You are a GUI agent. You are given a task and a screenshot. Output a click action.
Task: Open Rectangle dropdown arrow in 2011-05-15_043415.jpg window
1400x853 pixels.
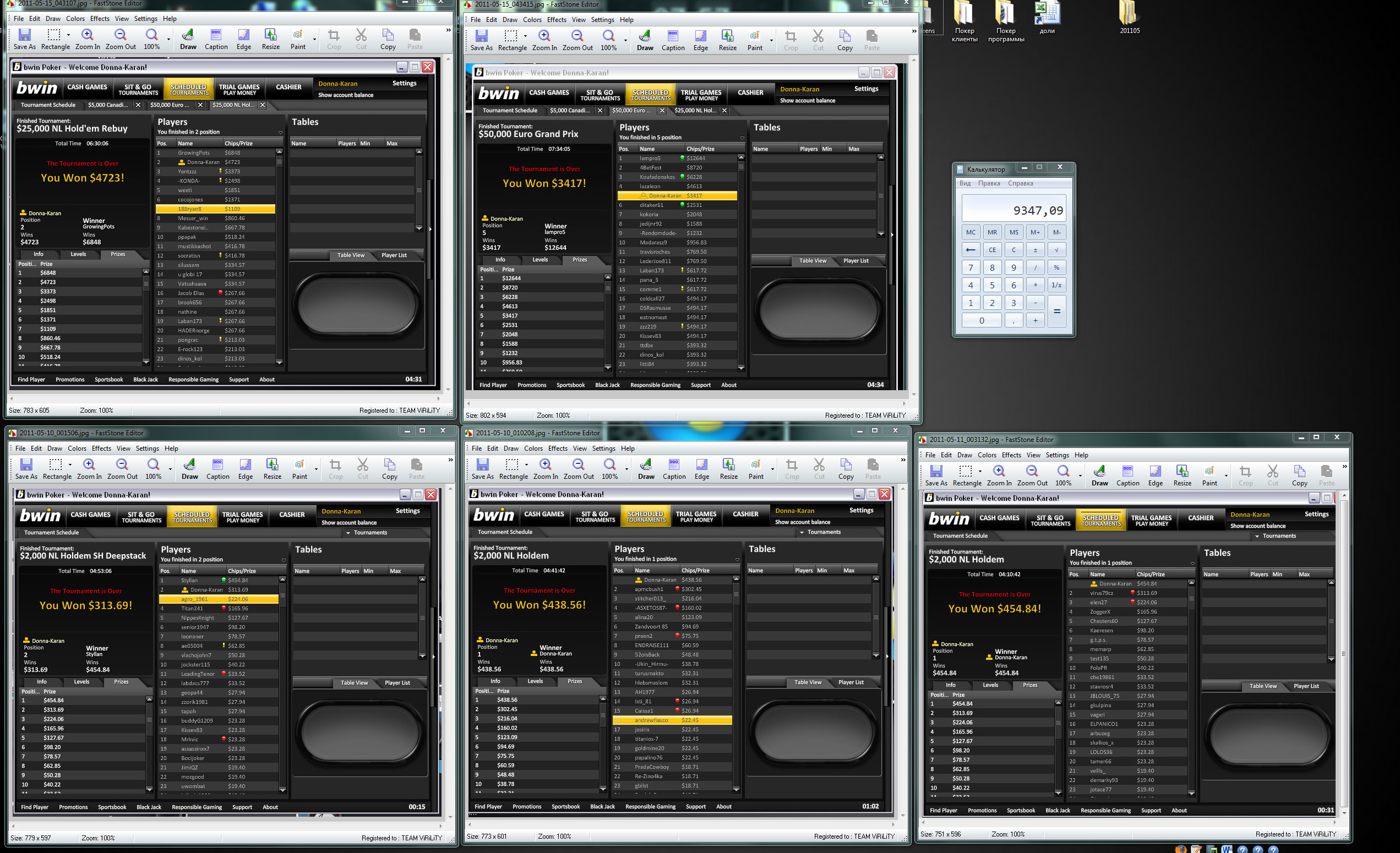coord(526,36)
